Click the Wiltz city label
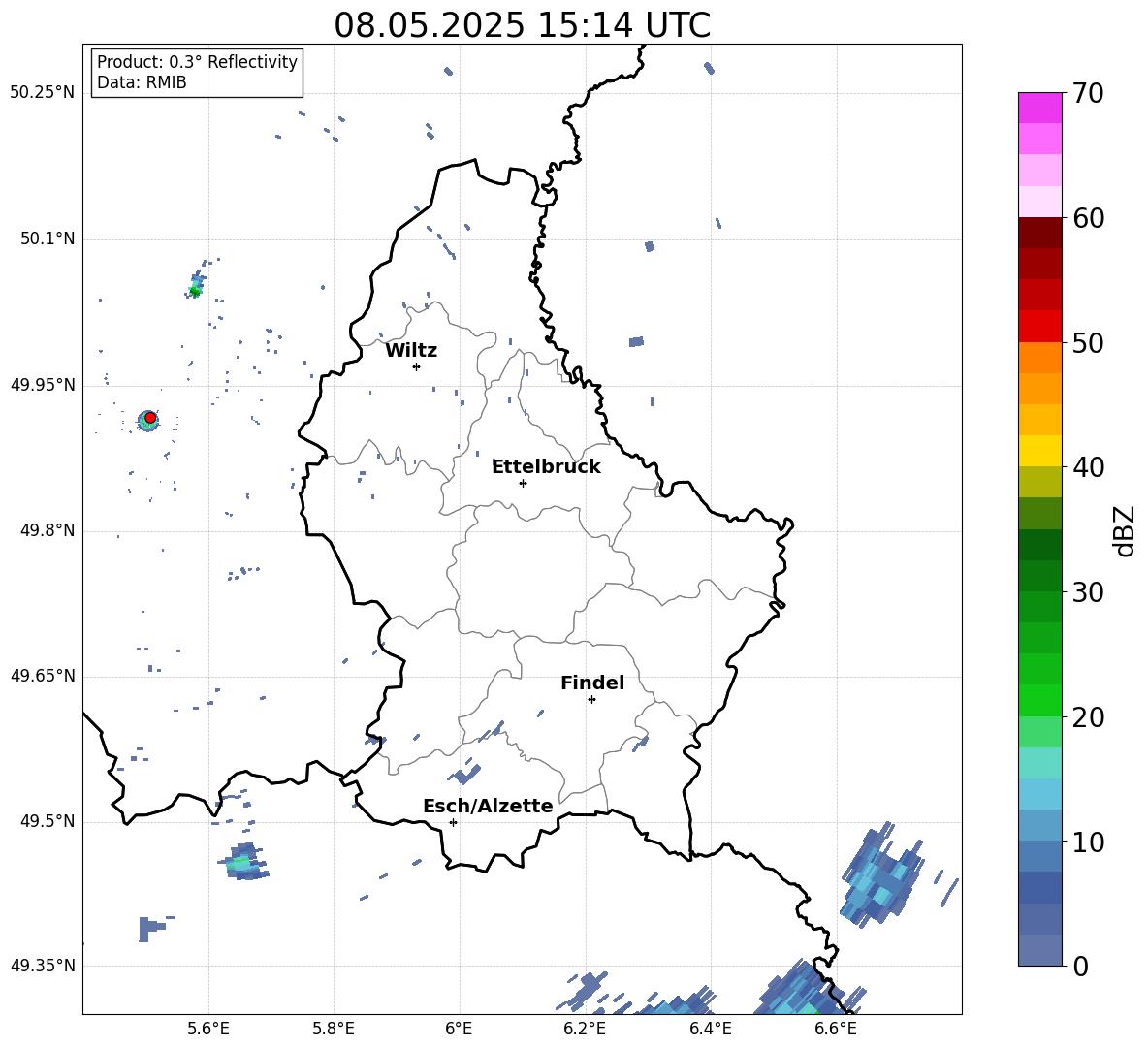This screenshot has width=1148, height=1048. coord(411,351)
